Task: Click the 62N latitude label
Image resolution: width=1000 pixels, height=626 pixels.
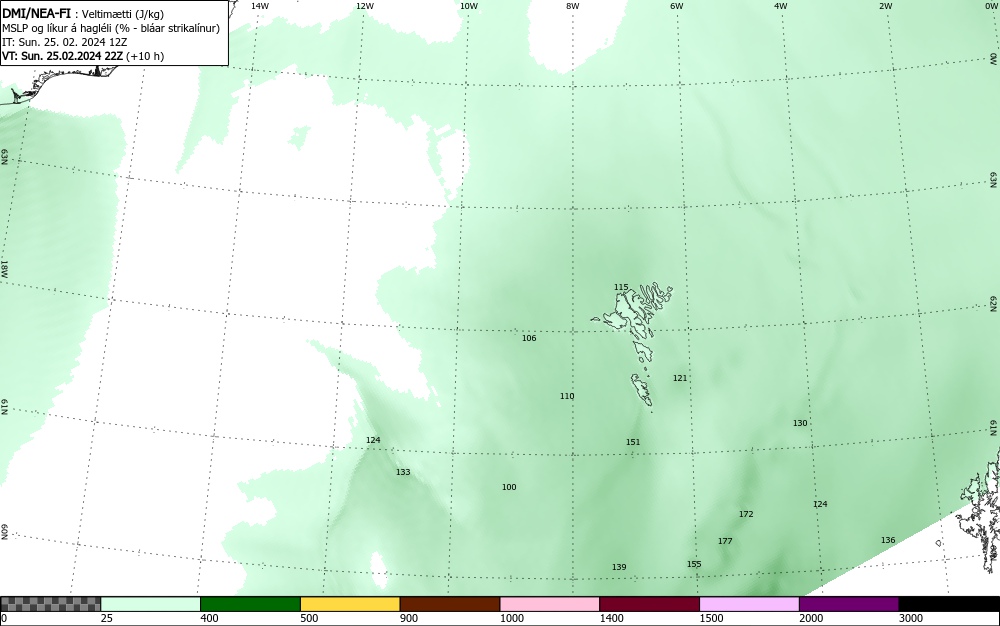Action: tap(994, 303)
